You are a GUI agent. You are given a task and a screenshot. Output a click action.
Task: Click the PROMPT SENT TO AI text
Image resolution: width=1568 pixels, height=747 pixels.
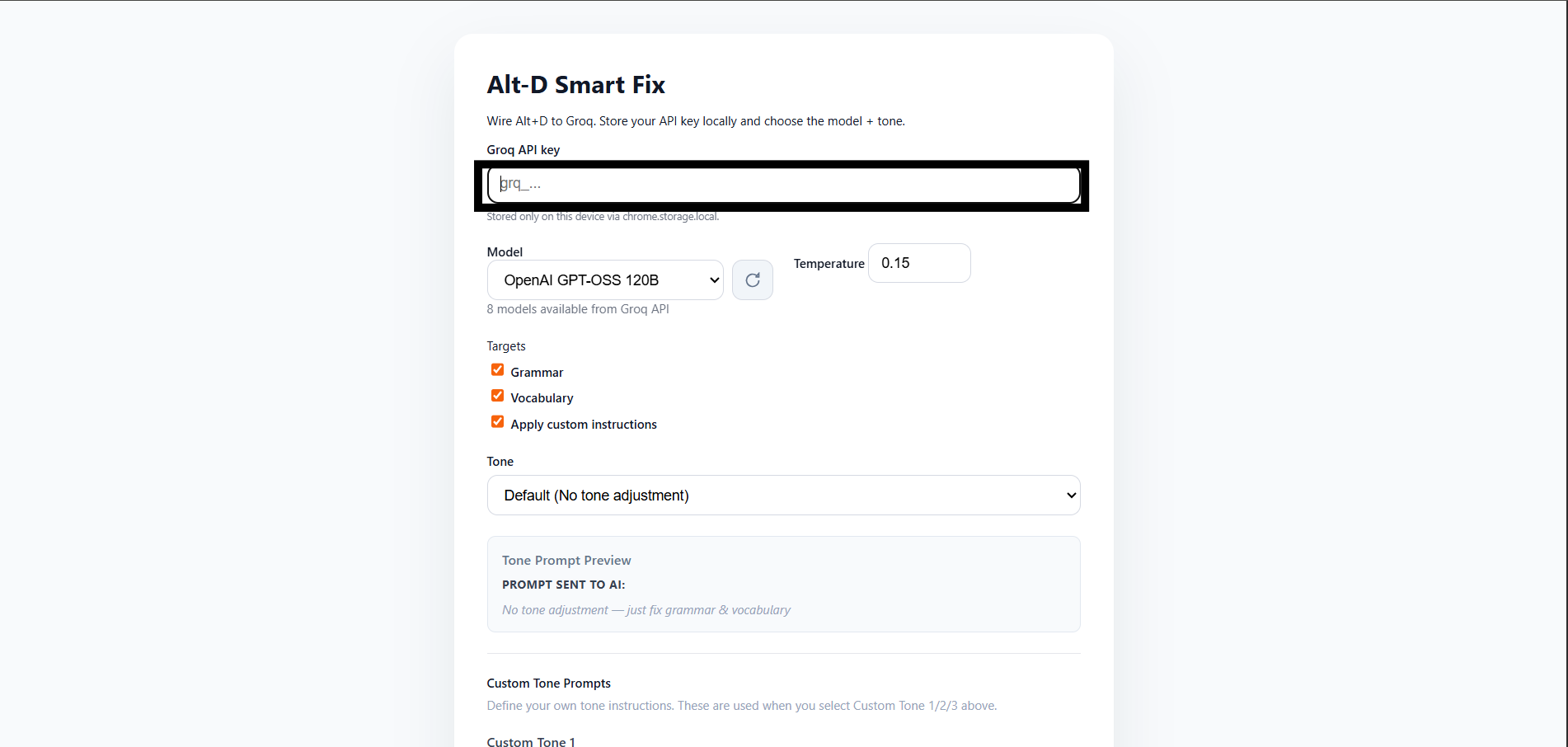coord(563,584)
